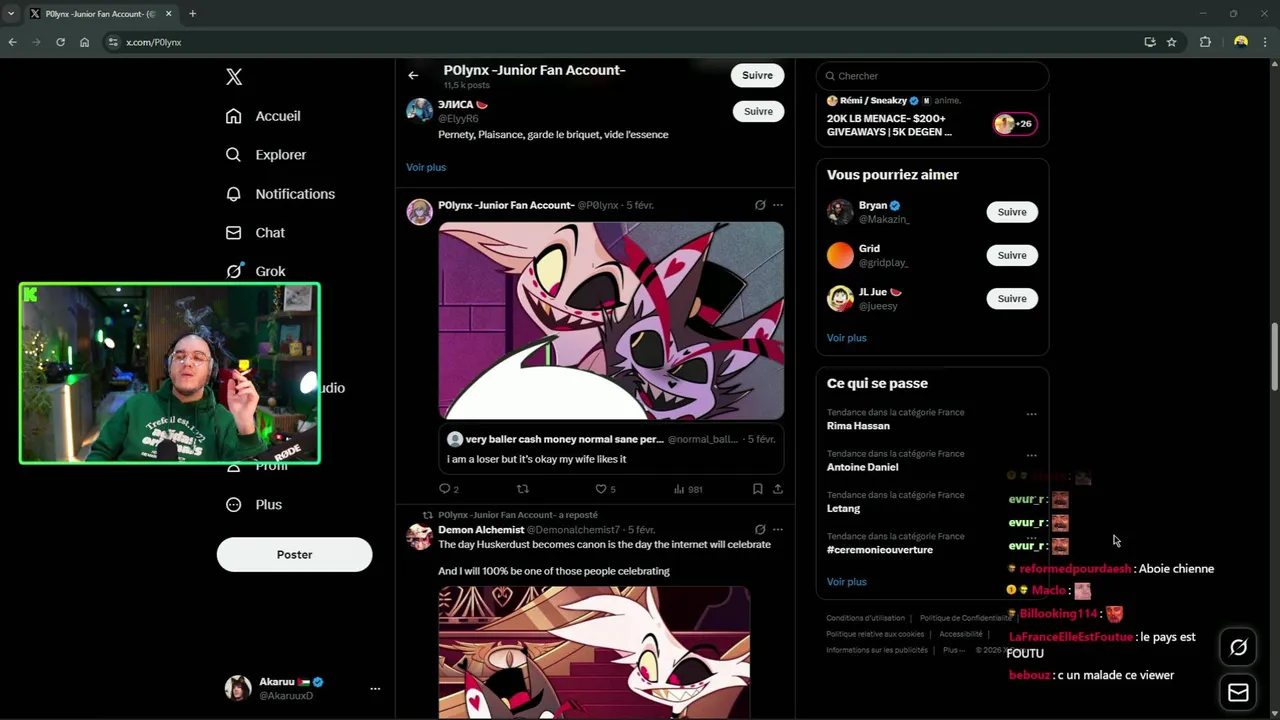Viewport: 1280px width, 720px height.
Task: Open floating messages envelope button
Action: pos(1238,692)
